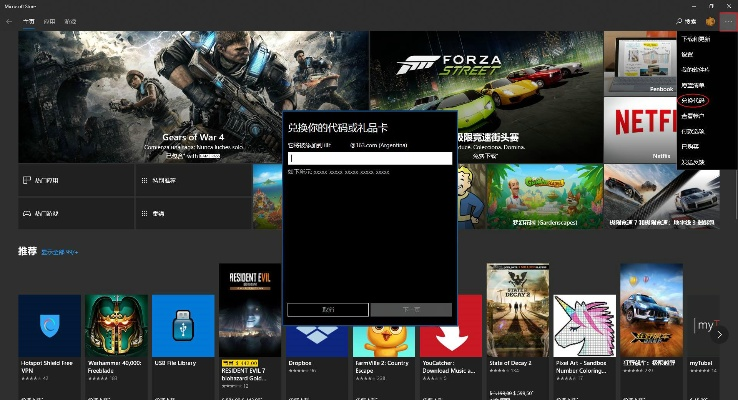738x400 pixels.
Task: Open the Gardenscapes promo tile
Action: click(x=545, y=197)
